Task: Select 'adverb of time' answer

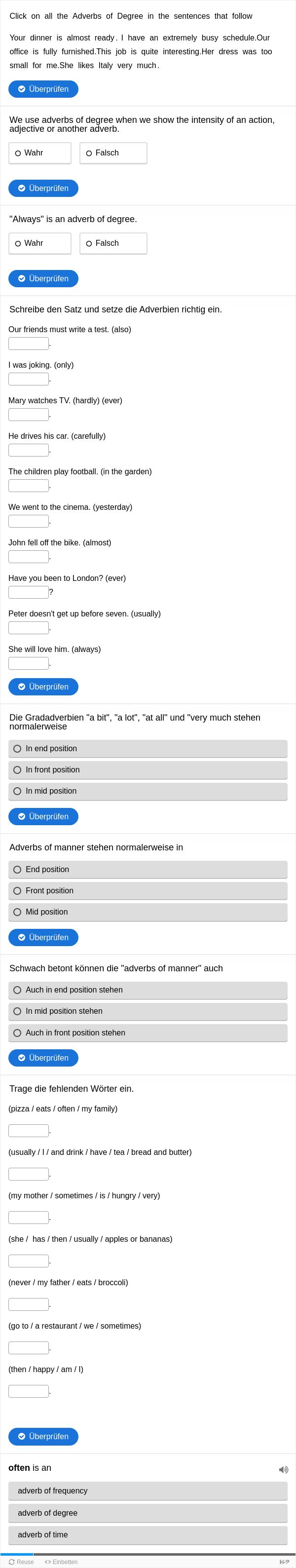Action: [x=148, y=1534]
